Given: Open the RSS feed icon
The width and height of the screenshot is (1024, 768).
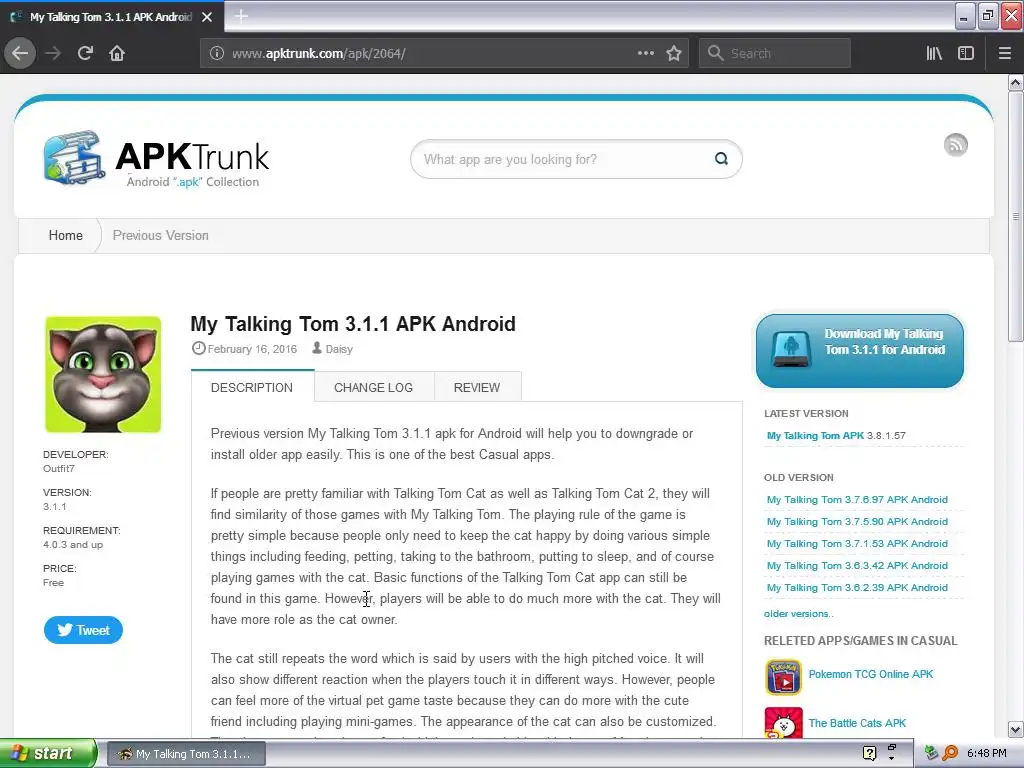Looking at the screenshot, I should coord(955,145).
